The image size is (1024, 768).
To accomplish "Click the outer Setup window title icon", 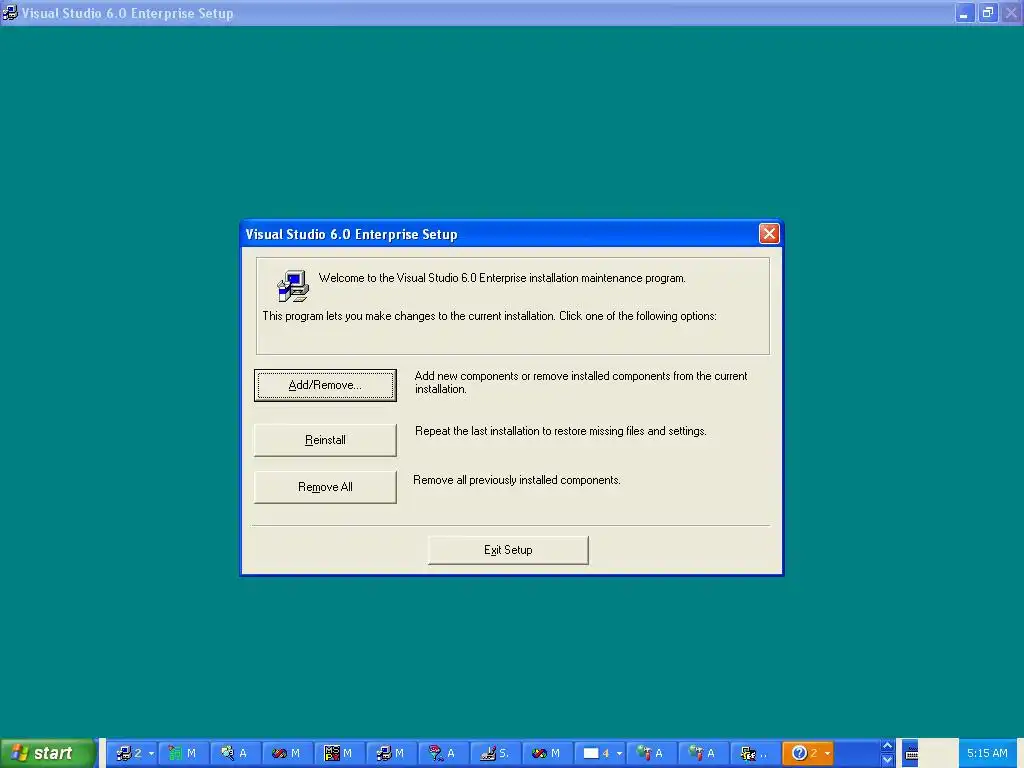I will coord(10,13).
